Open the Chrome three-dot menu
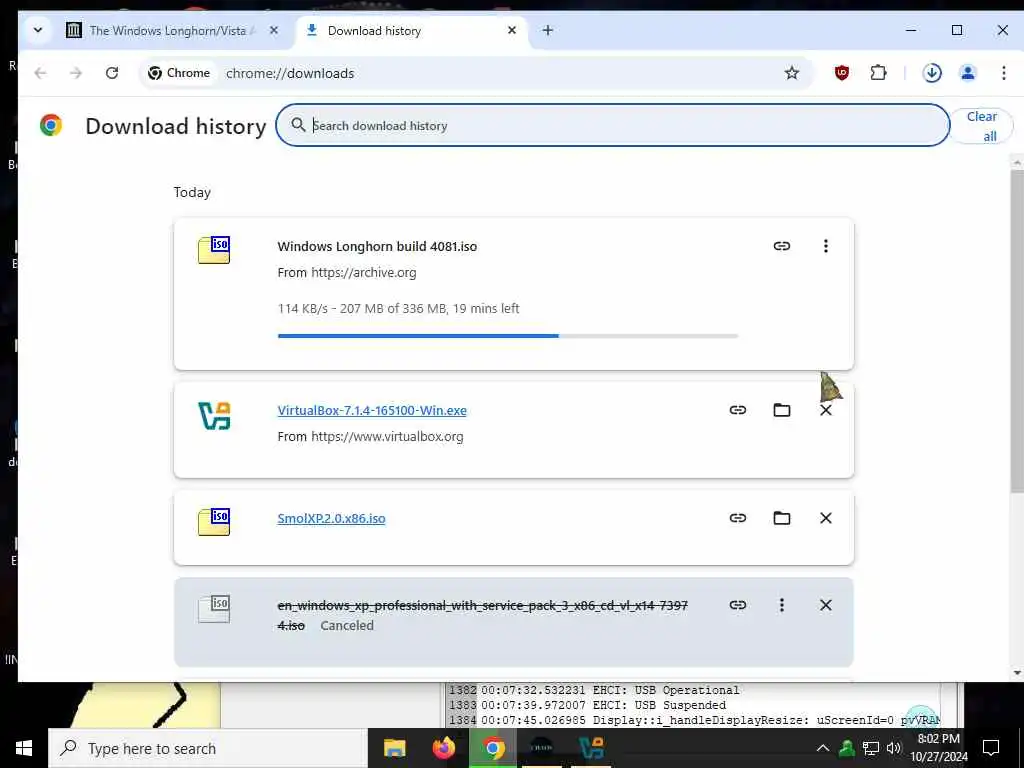This screenshot has height=768, width=1024. 1004,73
